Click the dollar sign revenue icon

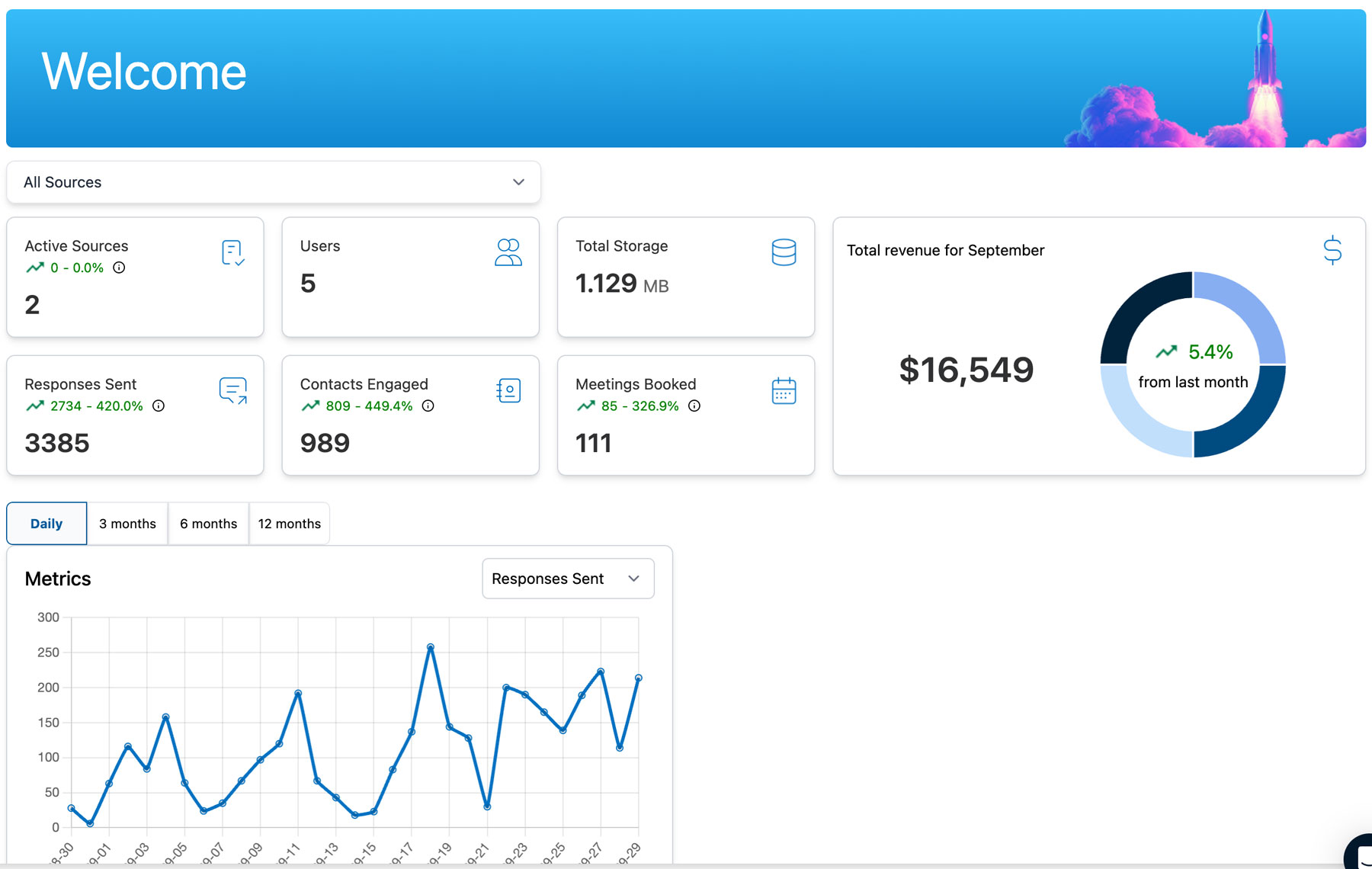[1332, 250]
